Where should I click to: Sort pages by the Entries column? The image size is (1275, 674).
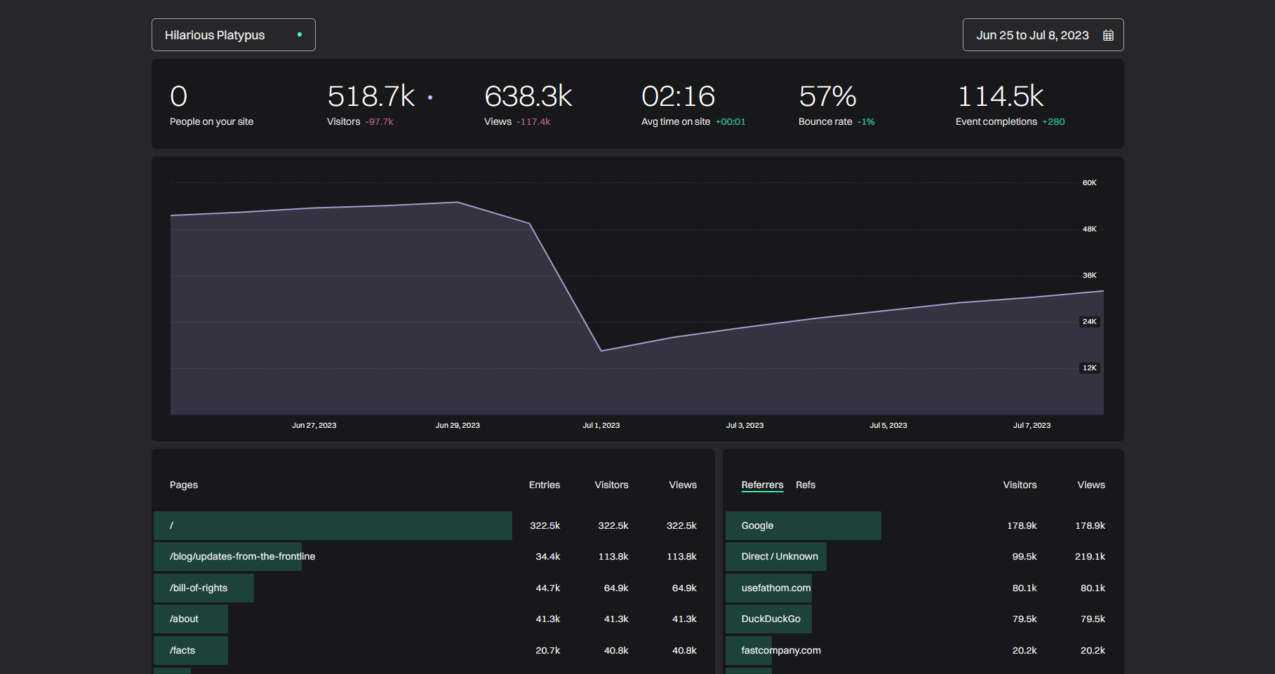click(544, 485)
